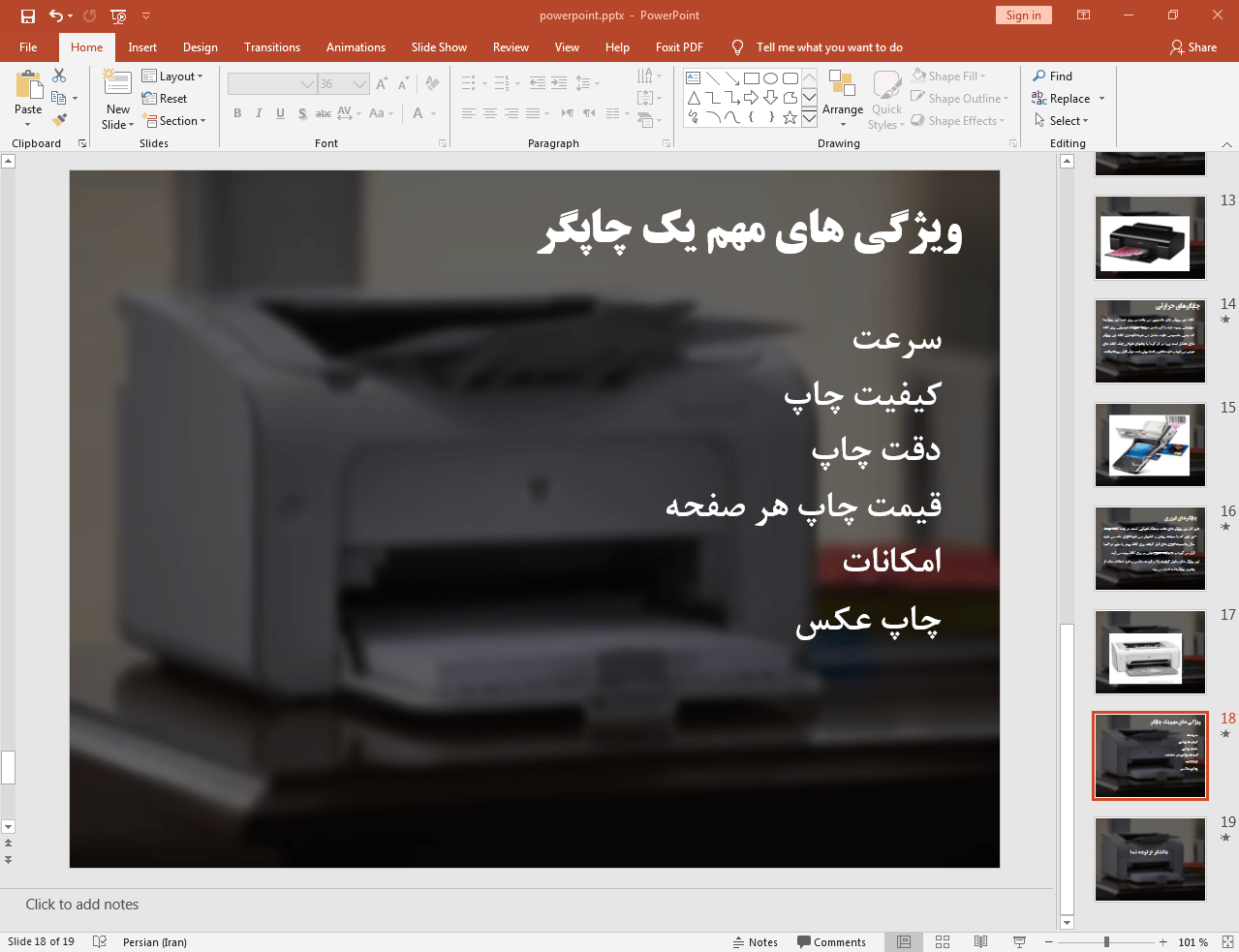Open the Section dropdown
The height and width of the screenshot is (952, 1239).
pyautogui.click(x=174, y=121)
